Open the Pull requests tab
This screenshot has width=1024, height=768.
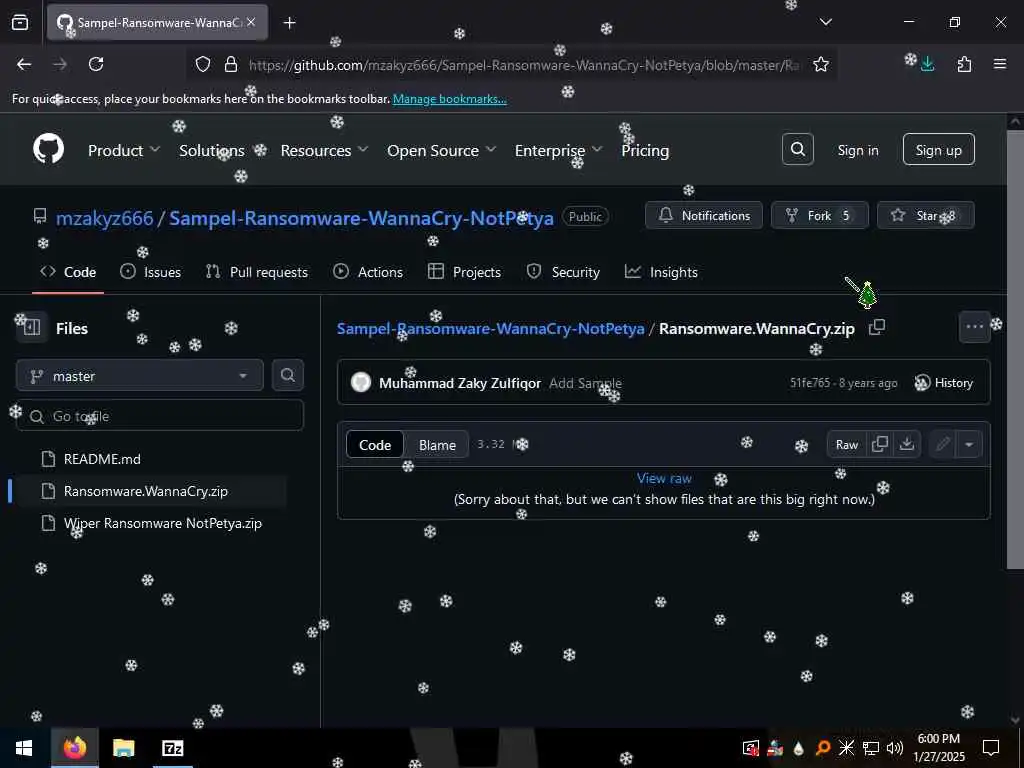tap(257, 272)
